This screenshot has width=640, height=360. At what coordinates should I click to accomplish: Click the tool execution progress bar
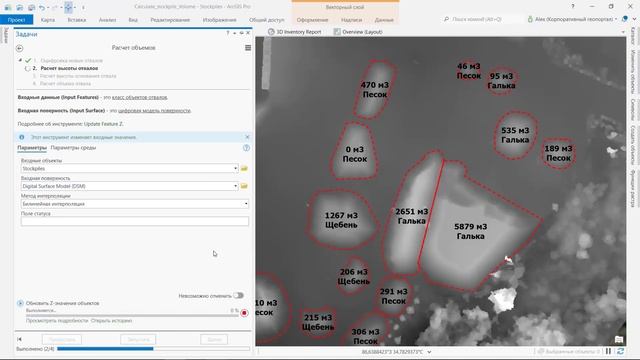tap(132, 315)
